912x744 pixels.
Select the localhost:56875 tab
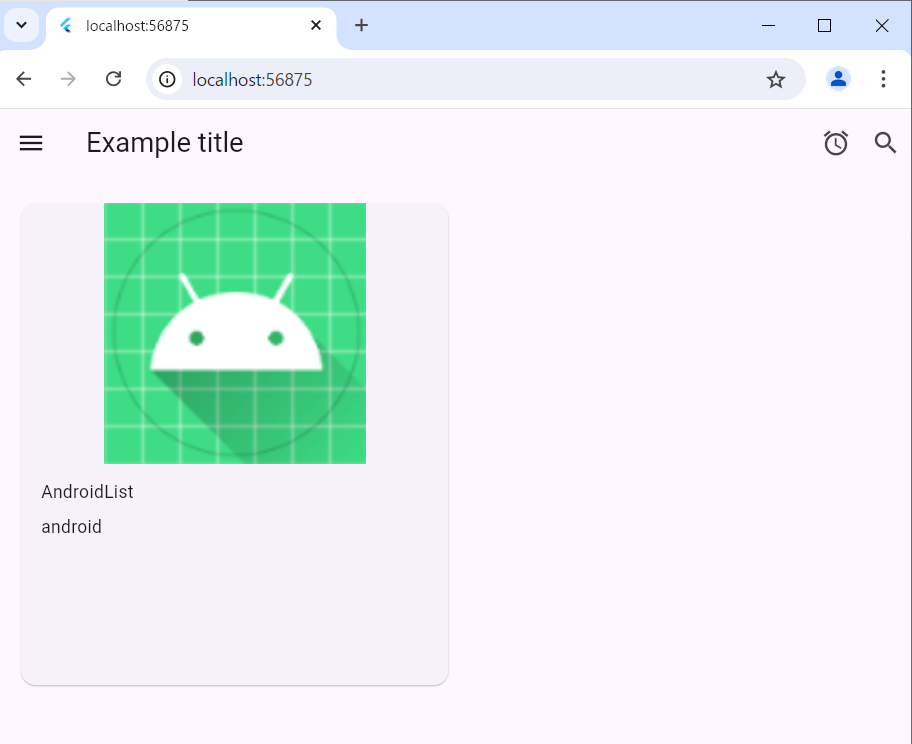(x=191, y=26)
